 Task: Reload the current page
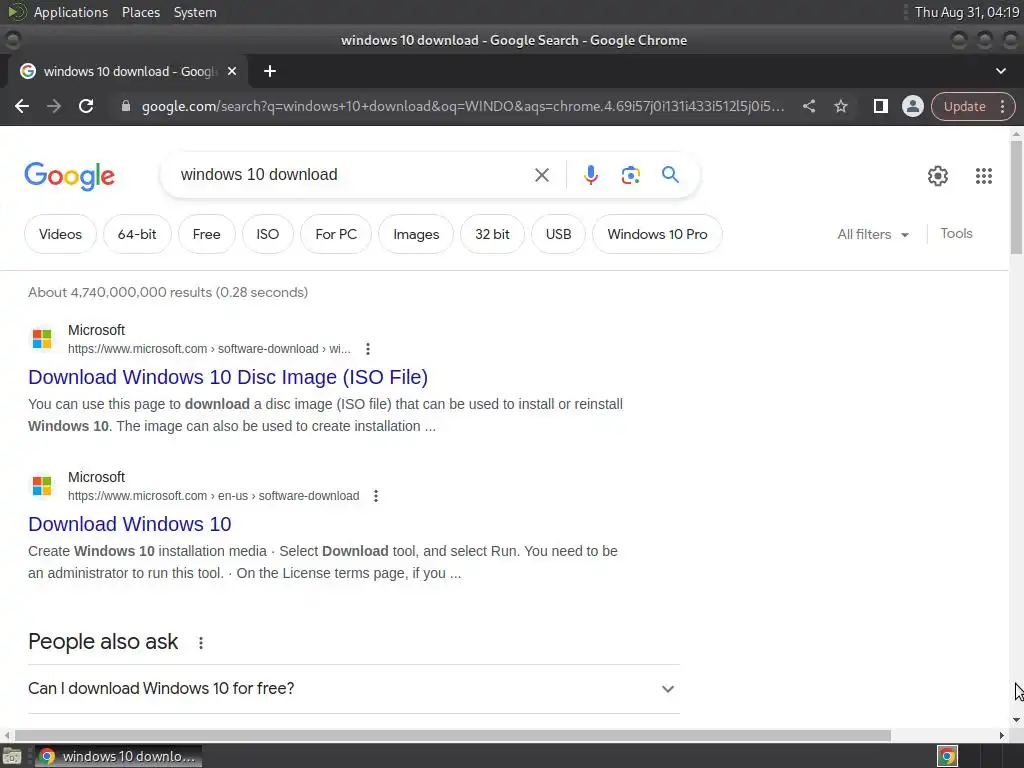[86, 106]
